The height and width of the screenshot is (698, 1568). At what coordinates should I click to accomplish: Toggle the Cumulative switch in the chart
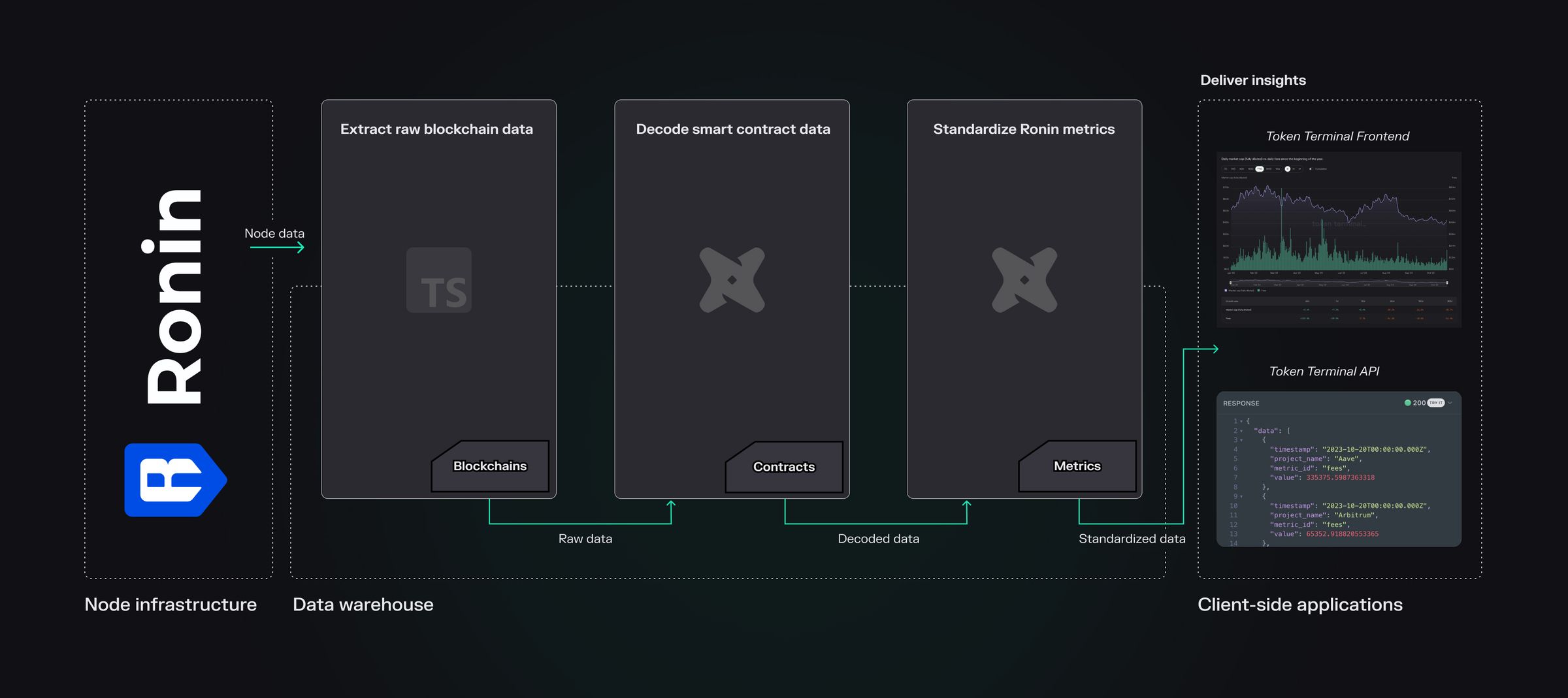click(1311, 169)
